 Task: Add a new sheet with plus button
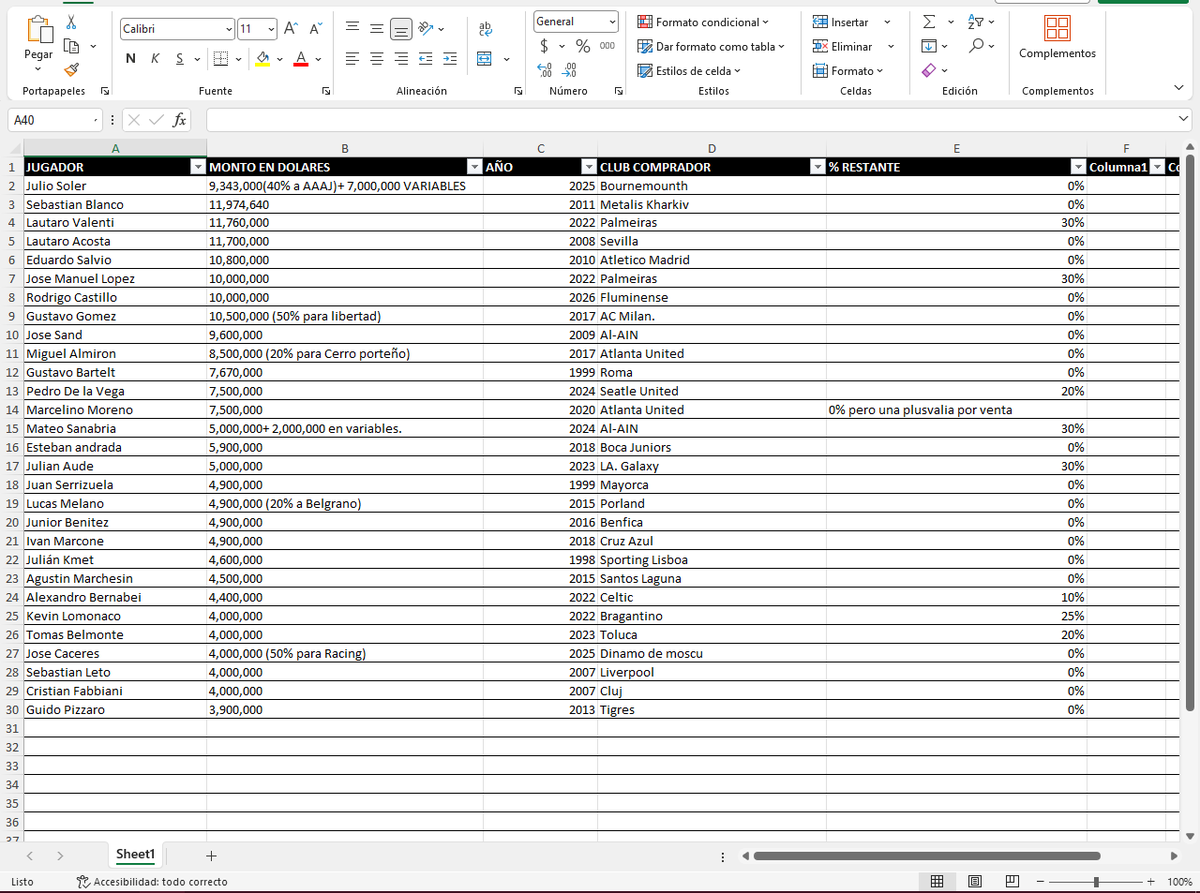210,856
